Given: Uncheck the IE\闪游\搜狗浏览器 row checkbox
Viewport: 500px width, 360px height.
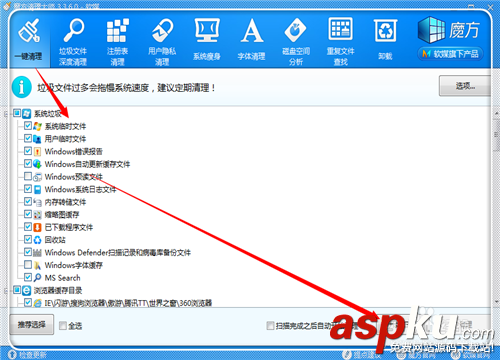Looking at the screenshot, I should click(x=28, y=303).
